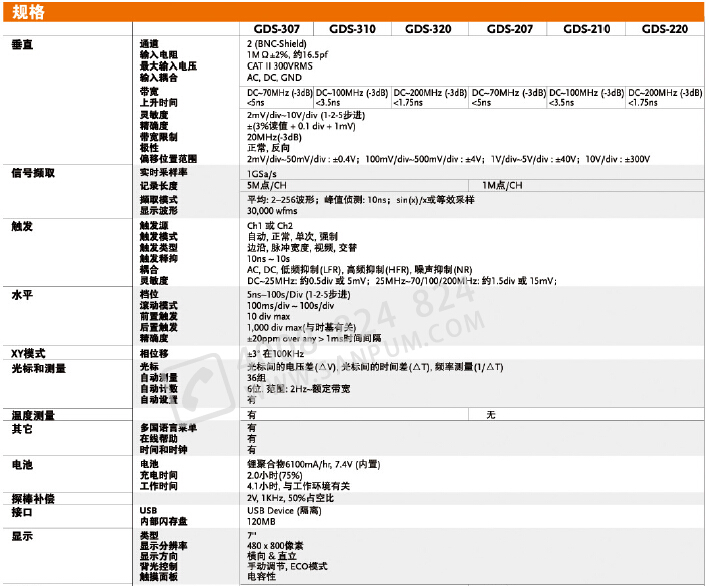Click the USB Device (隔离) interface value
This screenshot has height=586, width=709.
click(x=285, y=510)
